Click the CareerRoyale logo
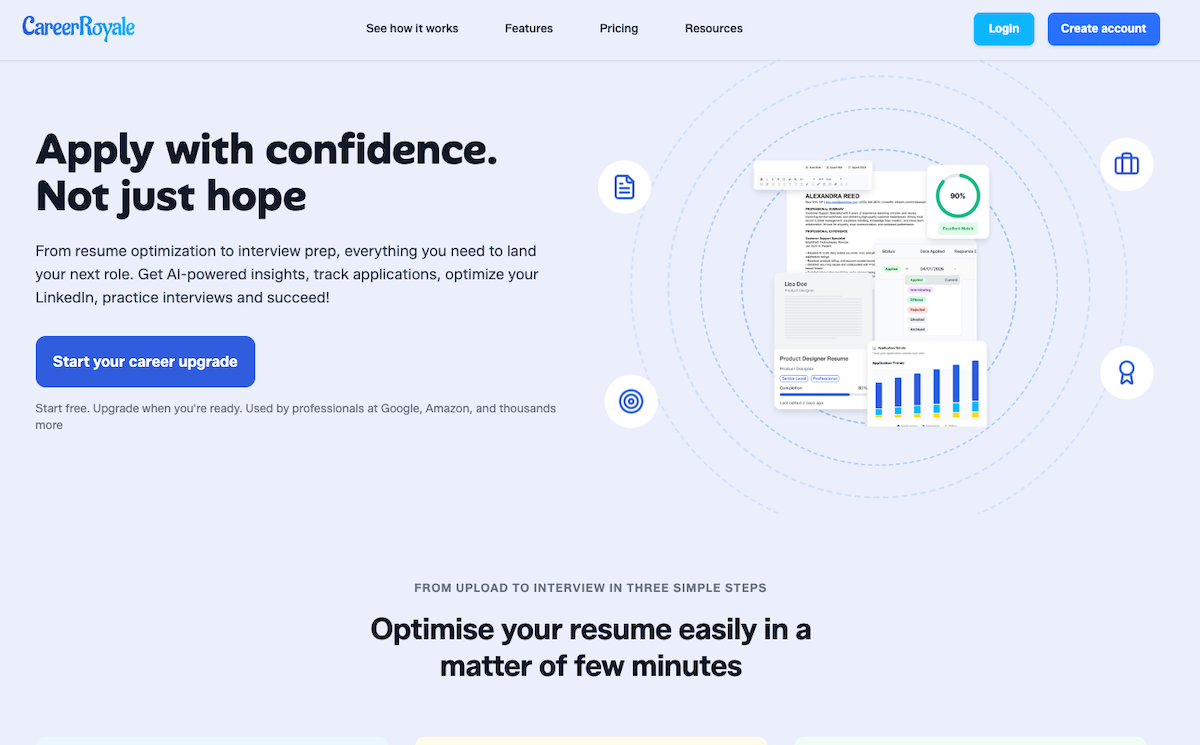 pos(78,28)
